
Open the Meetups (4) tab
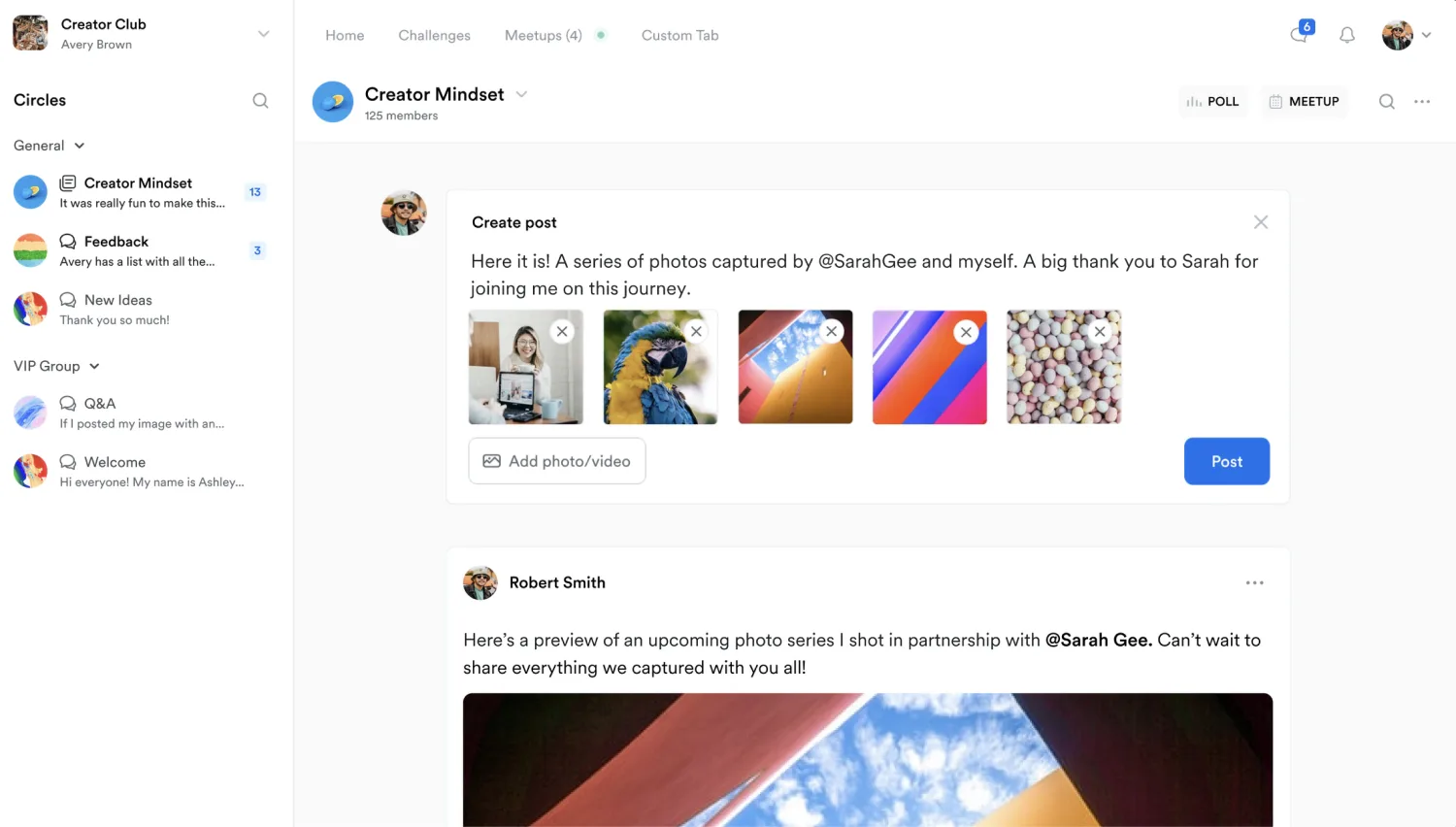544,35
